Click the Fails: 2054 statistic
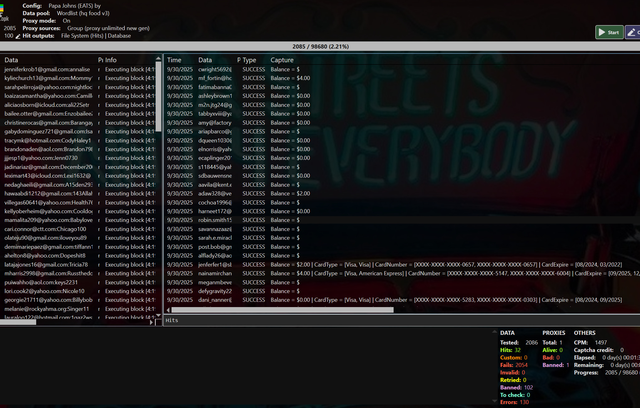 pyautogui.click(x=513, y=365)
